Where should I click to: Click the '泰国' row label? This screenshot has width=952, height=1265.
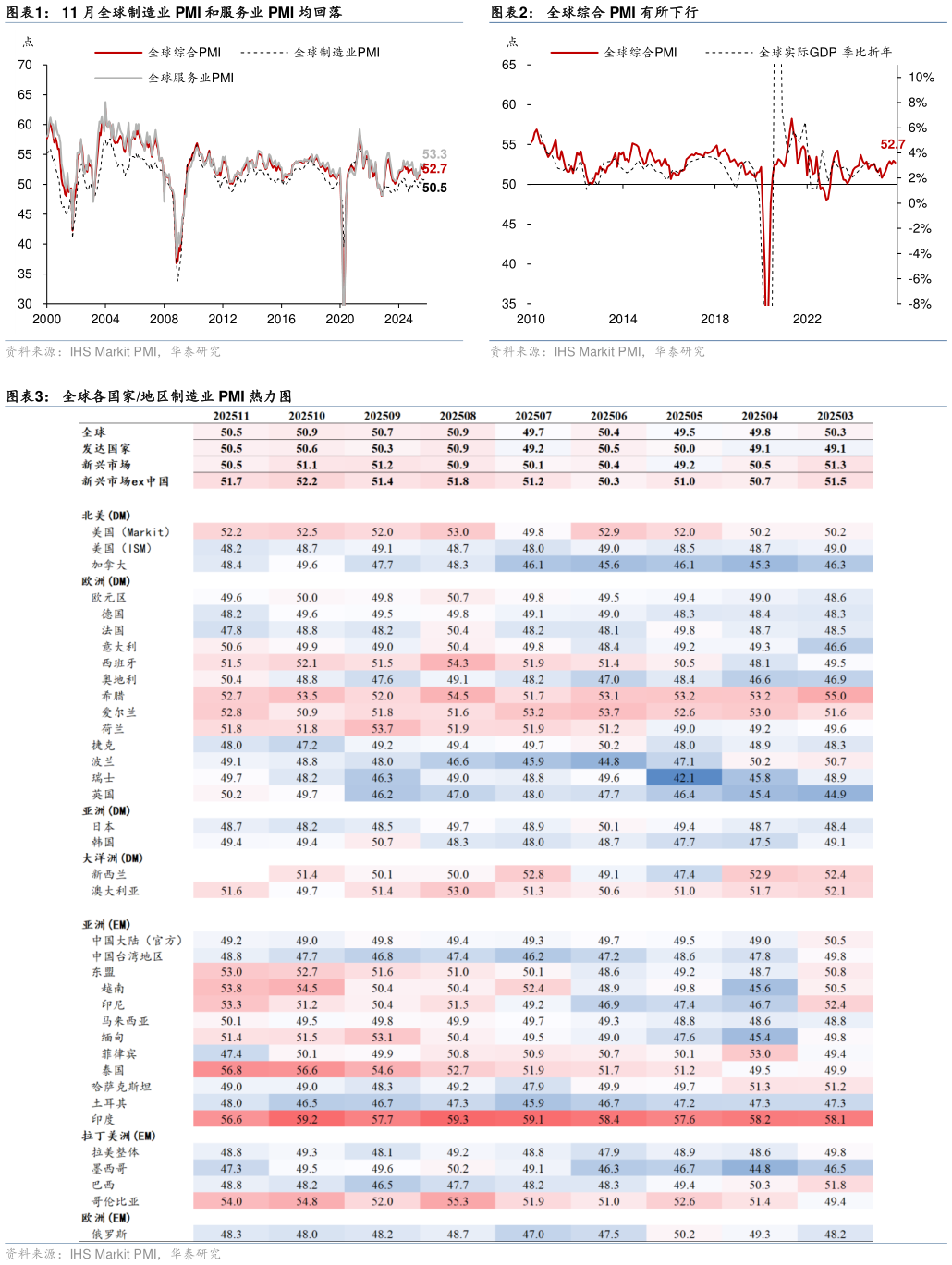click(113, 1070)
